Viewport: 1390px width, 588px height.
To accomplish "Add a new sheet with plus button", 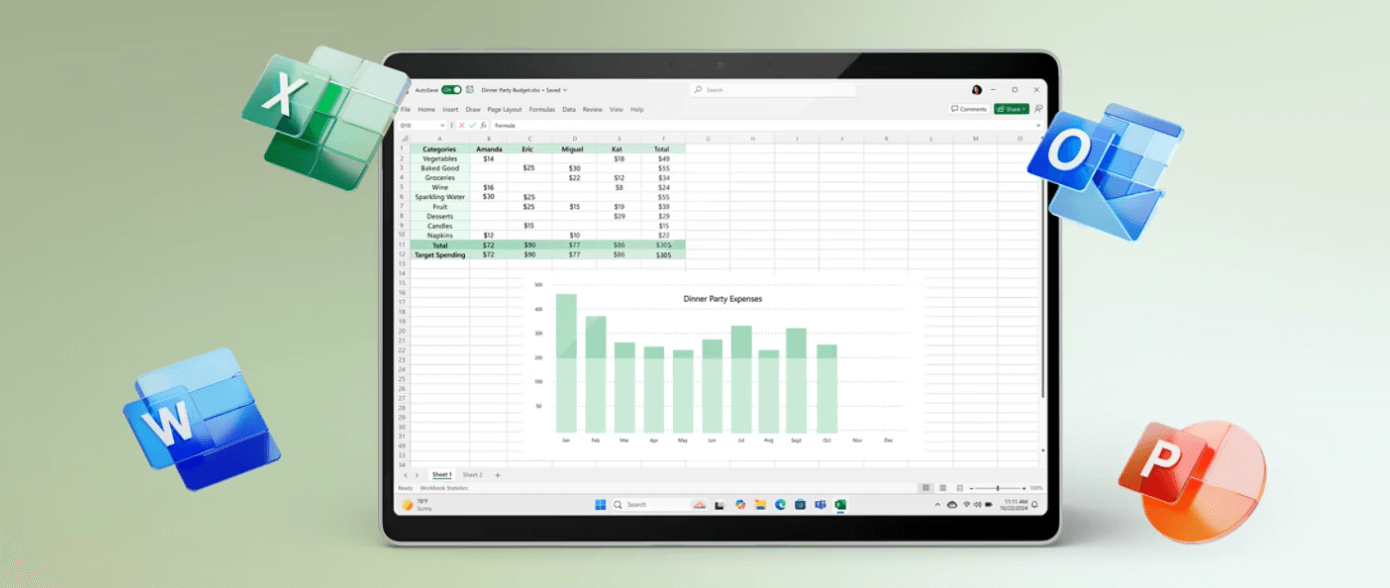I will coord(498,475).
